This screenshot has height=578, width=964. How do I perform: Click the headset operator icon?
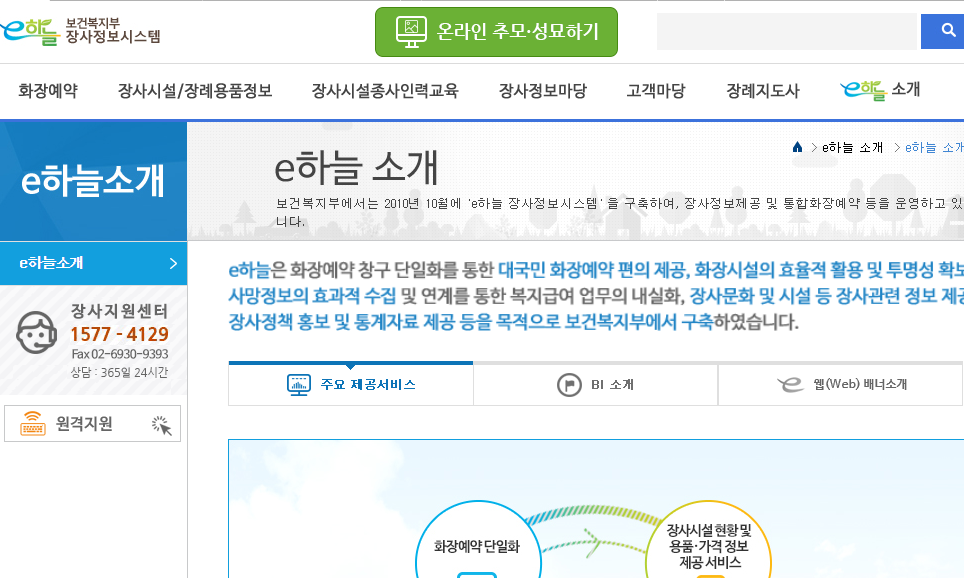coord(36,333)
